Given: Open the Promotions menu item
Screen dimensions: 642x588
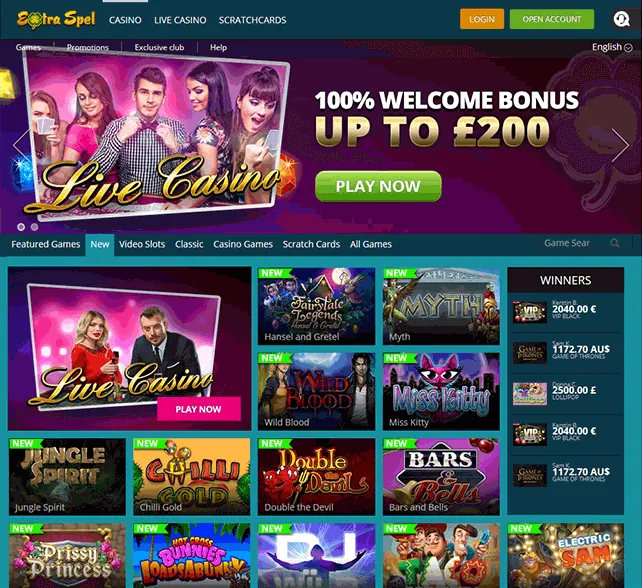Looking at the screenshot, I should [88, 47].
